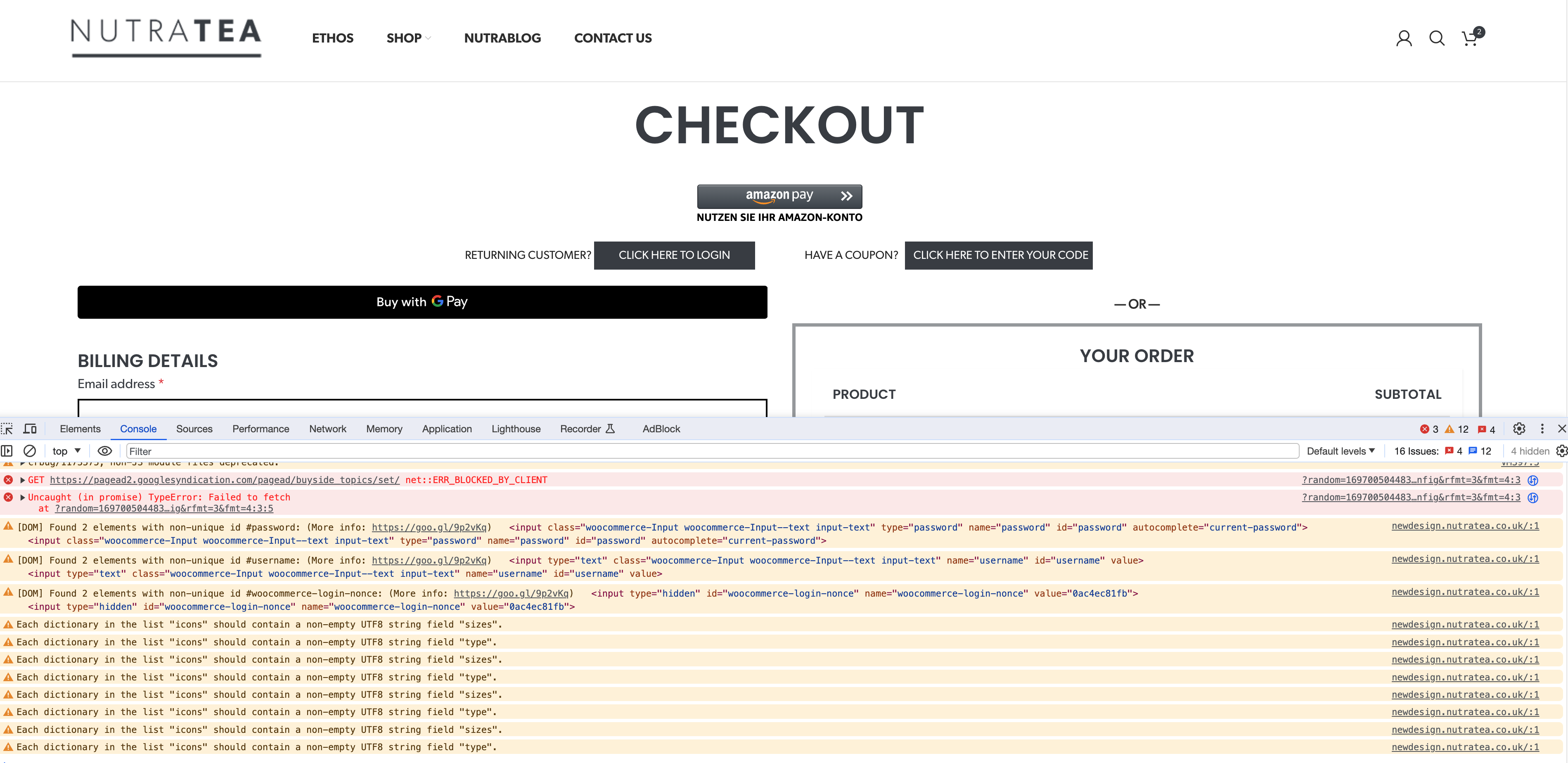Open the Lighthouse tab
This screenshot has width=1568, height=763.
(516, 429)
